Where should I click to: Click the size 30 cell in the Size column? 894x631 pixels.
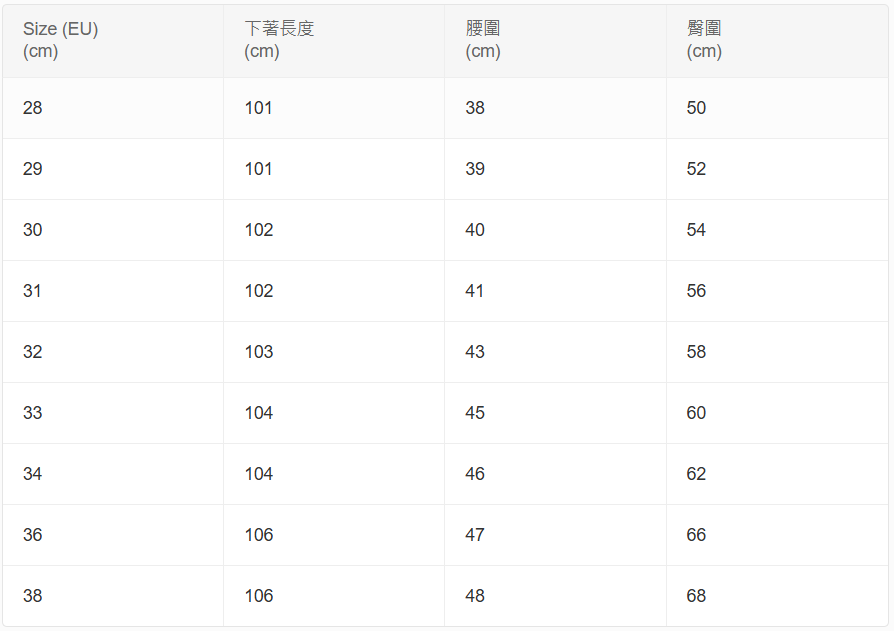(33, 230)
